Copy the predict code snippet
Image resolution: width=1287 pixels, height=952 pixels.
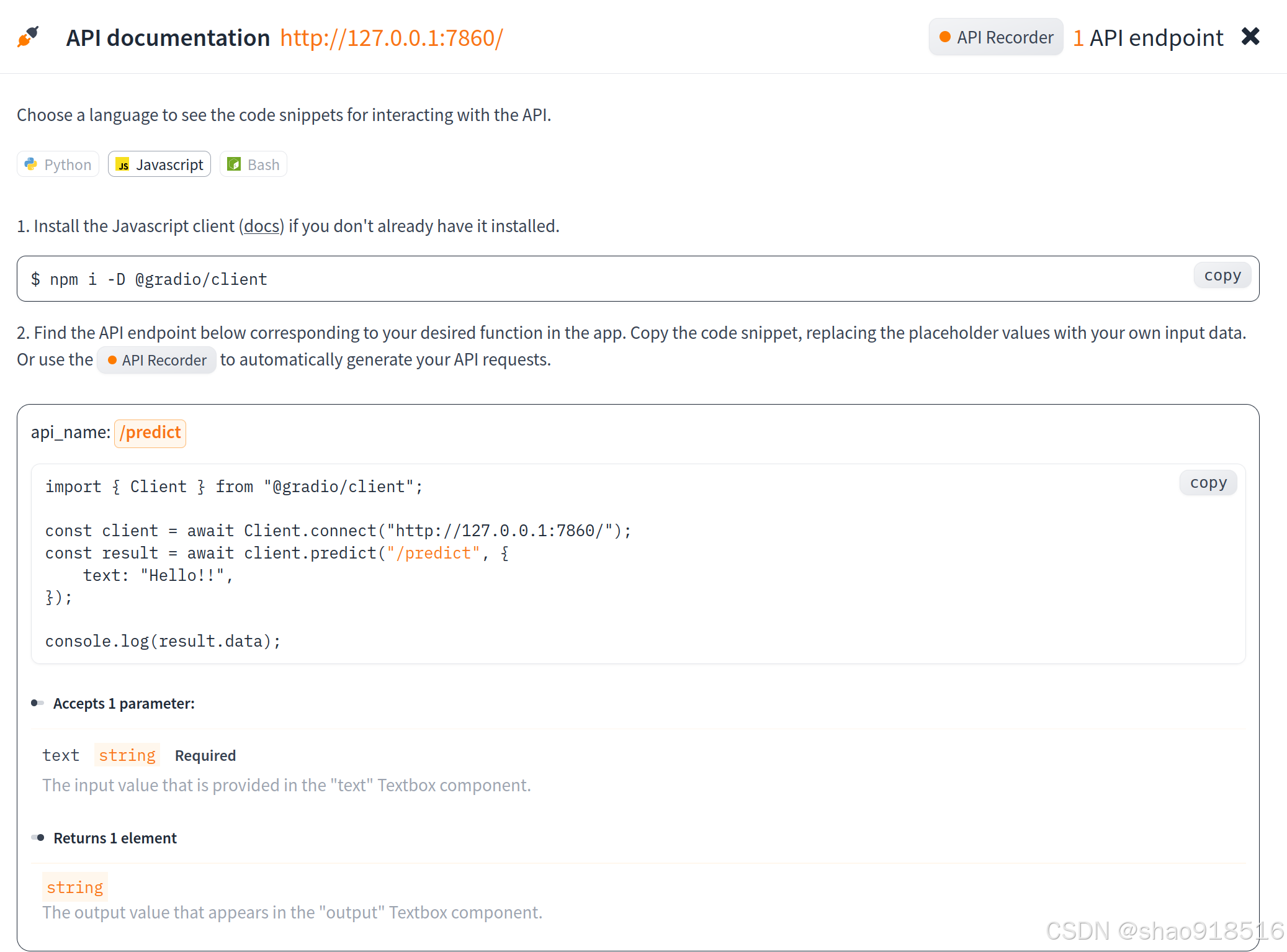1208,483
